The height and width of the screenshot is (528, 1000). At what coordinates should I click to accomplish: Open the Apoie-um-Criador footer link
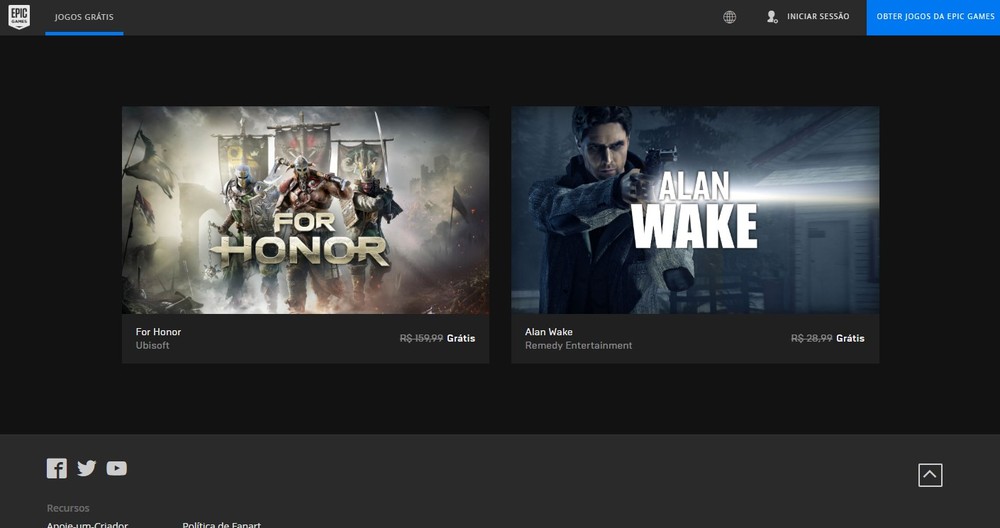[87, 524]
